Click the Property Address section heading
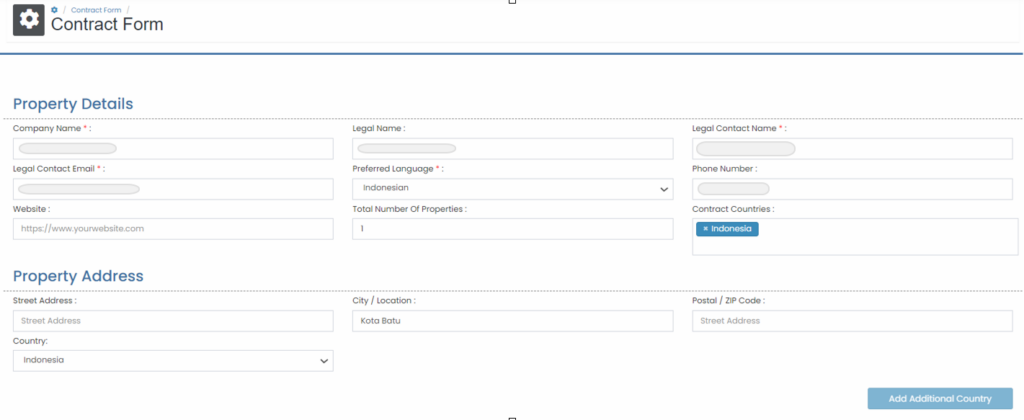The width and height of the screenshot is (1024, 420). pyautogui.click(x=78, y=276)
